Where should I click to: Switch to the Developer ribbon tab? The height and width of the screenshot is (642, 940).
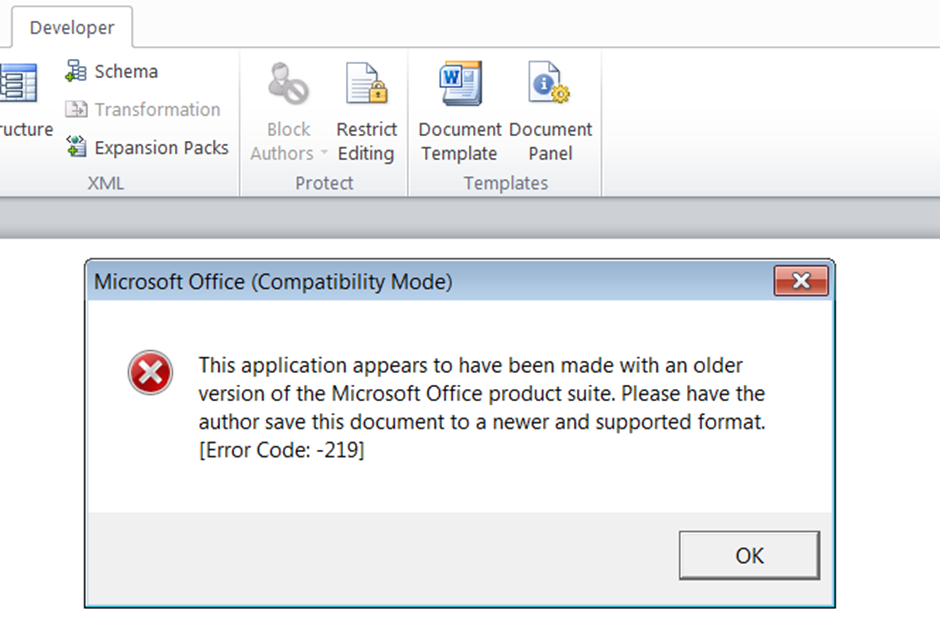coord(71,27)
